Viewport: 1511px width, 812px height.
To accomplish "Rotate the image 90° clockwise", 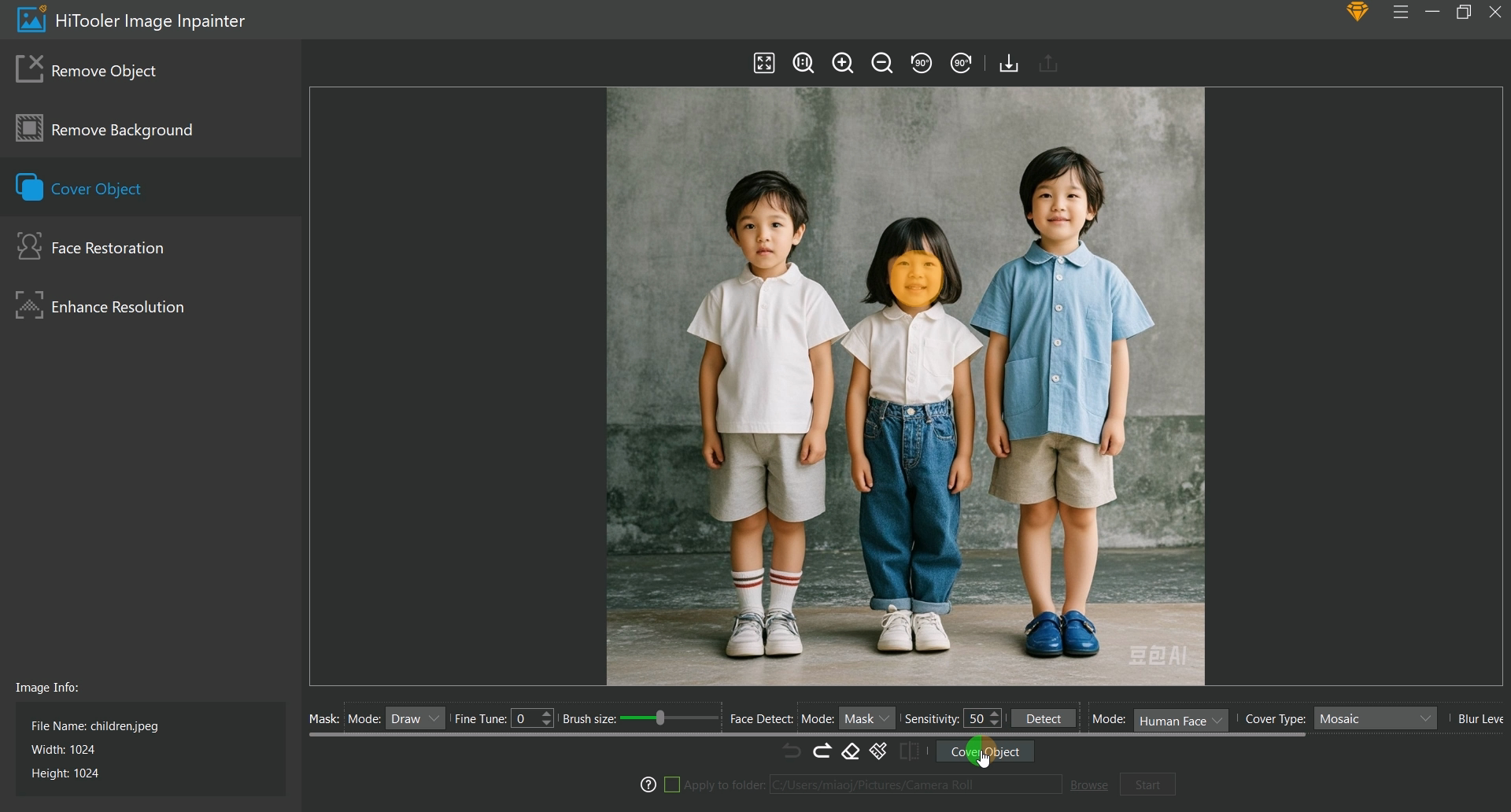I will [961, 63].
